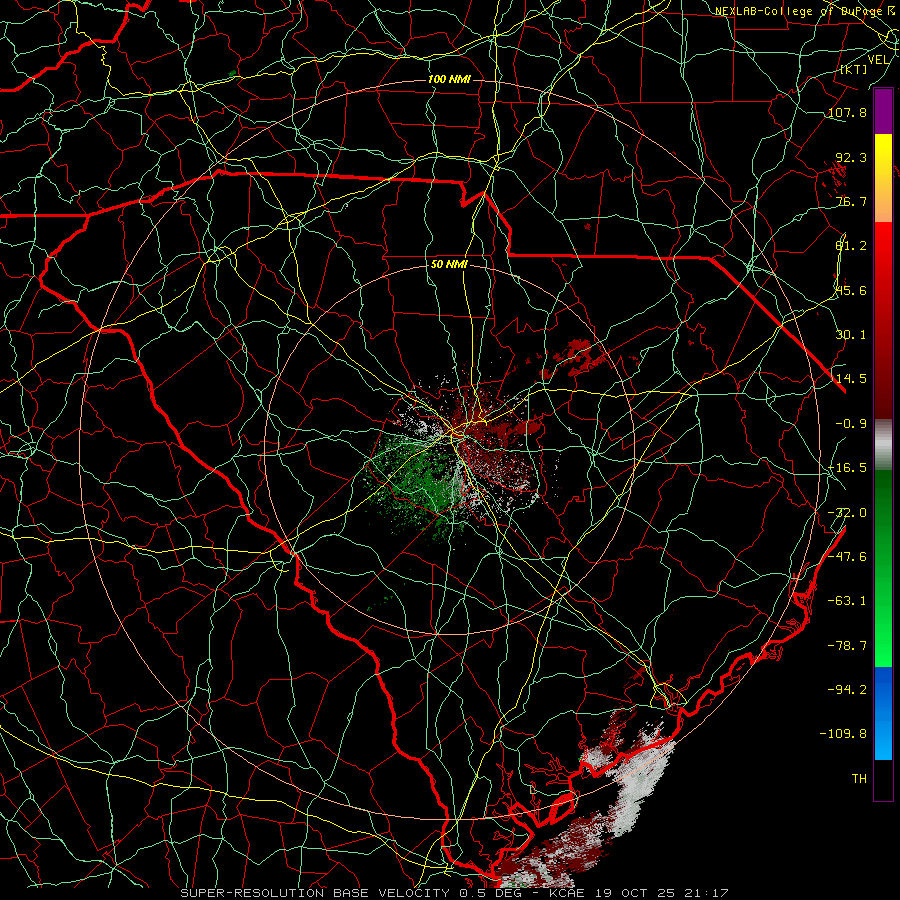Image resolution: width=900 pixels, height=900 pixels.
Task: Click the purple segment of the color bar
Action: point(883,111)
